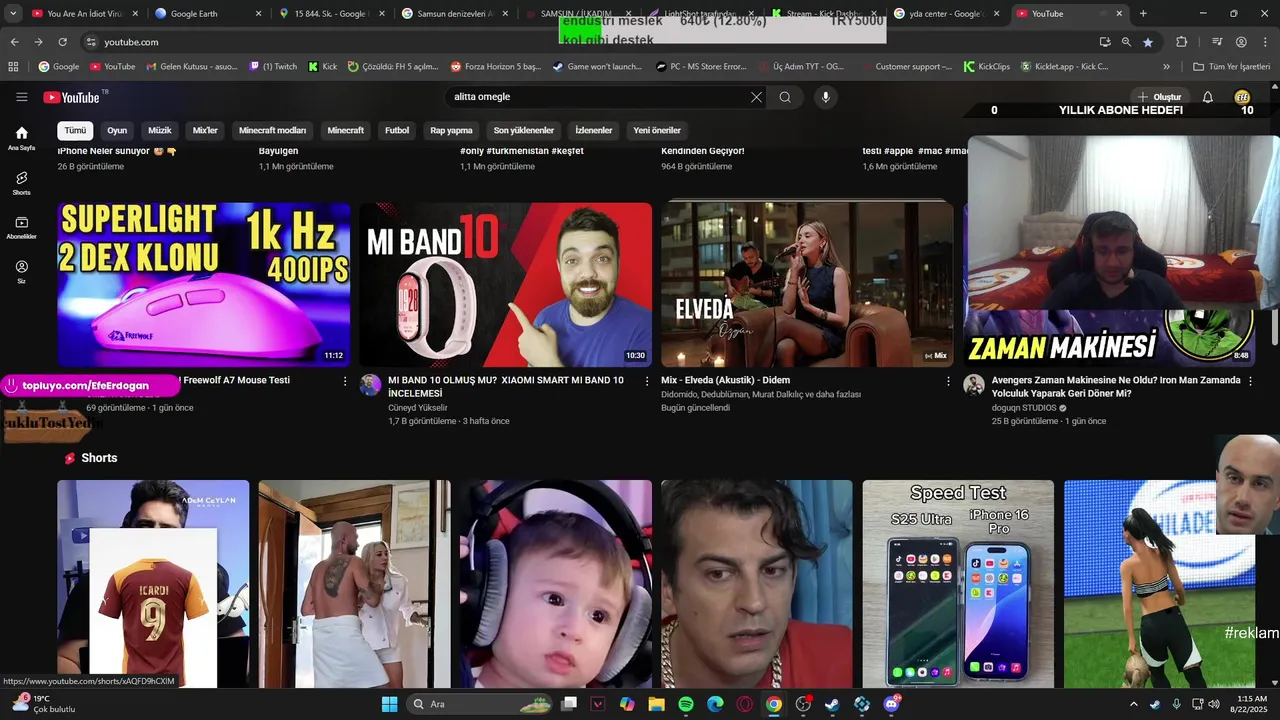The width and height of the screenshot is (1280, 720).
Task: Select the Rap yapma chip
Action: 451,131
